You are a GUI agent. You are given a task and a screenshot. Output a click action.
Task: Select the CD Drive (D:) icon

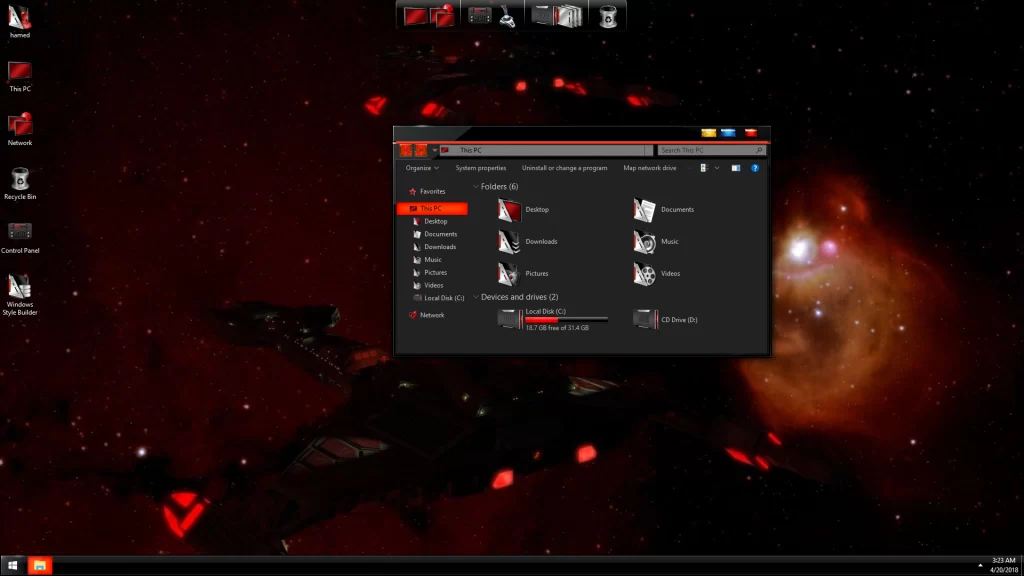click(x=645, y=319)
